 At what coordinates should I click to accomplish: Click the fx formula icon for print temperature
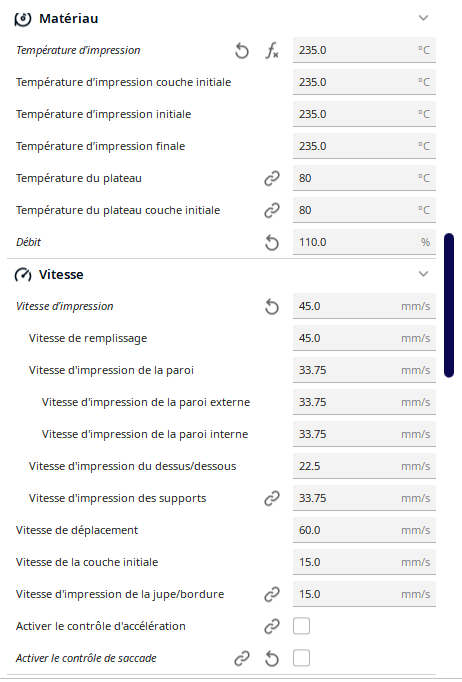coord(272,50)
